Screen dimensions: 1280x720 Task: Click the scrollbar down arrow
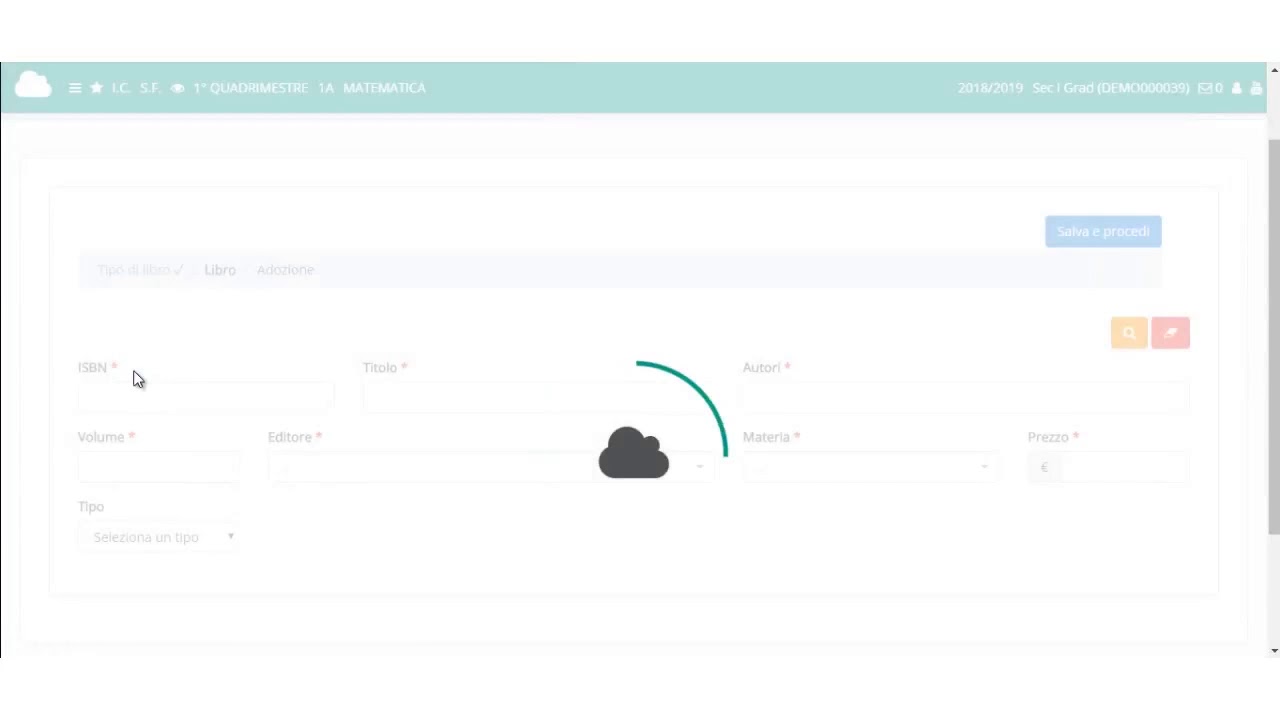pyautogui.click(x=1273, y=650)
